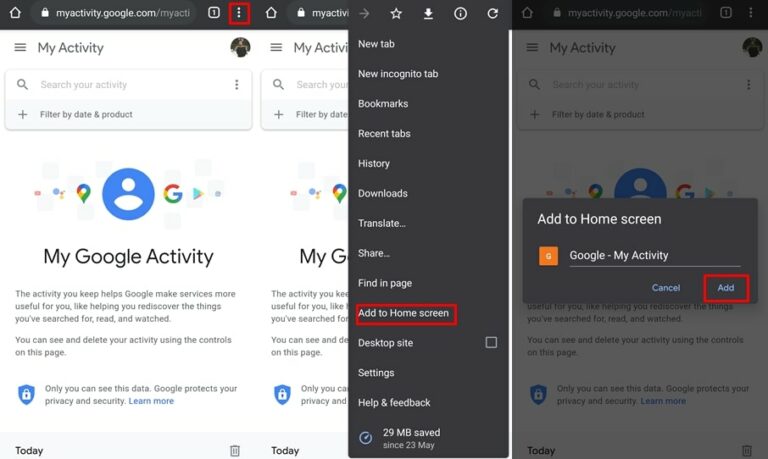Tap home icon in left screenshot browser bar

pos(15,13)
